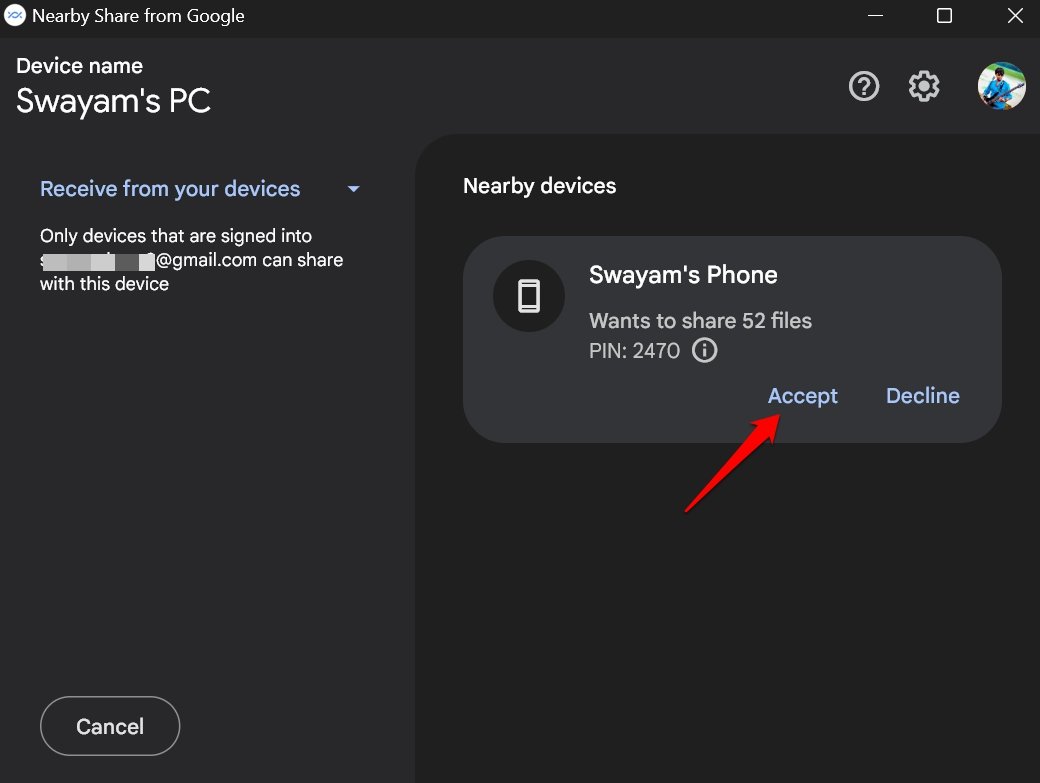Viewport: 1040px width, 783px height.
Task: Click the Nearby Share logo in titlebar
Action: (x=15, y=16)
